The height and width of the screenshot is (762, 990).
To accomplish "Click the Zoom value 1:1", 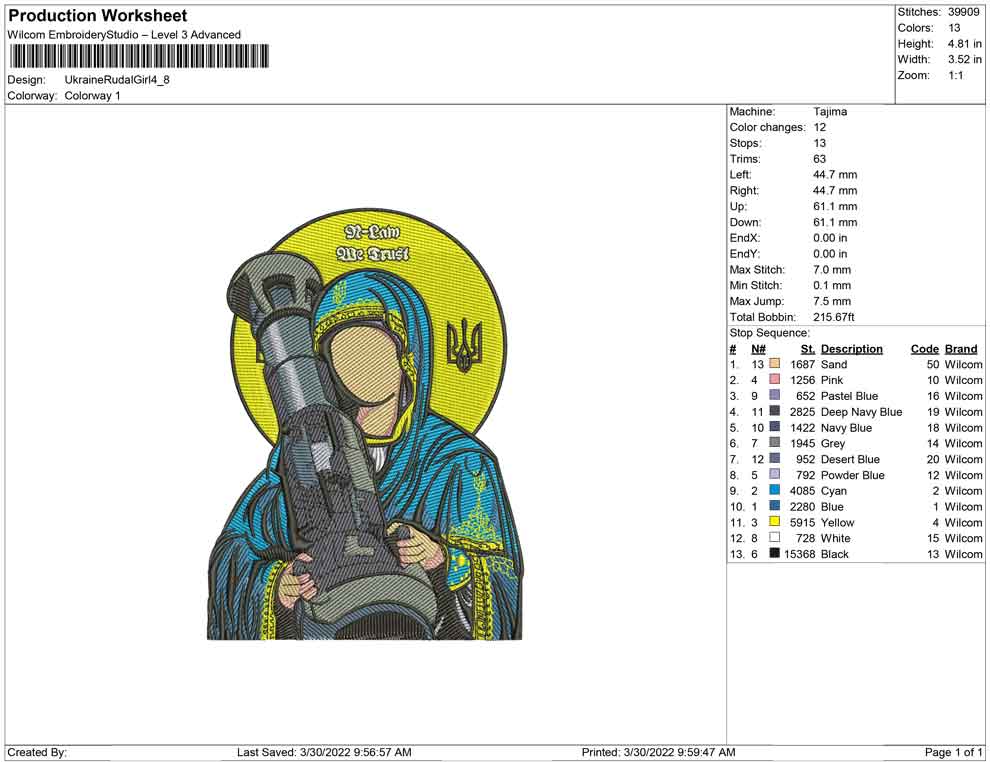I will point(956,75).
